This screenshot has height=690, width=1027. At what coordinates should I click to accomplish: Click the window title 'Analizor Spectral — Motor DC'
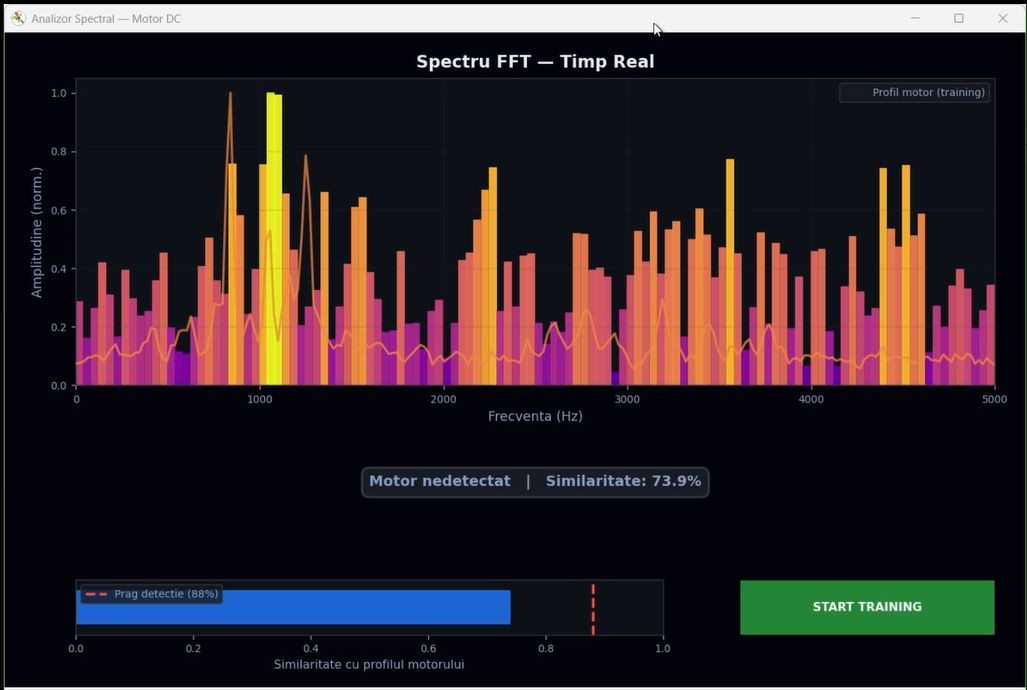pyautogui.click(x=106, y=19)
